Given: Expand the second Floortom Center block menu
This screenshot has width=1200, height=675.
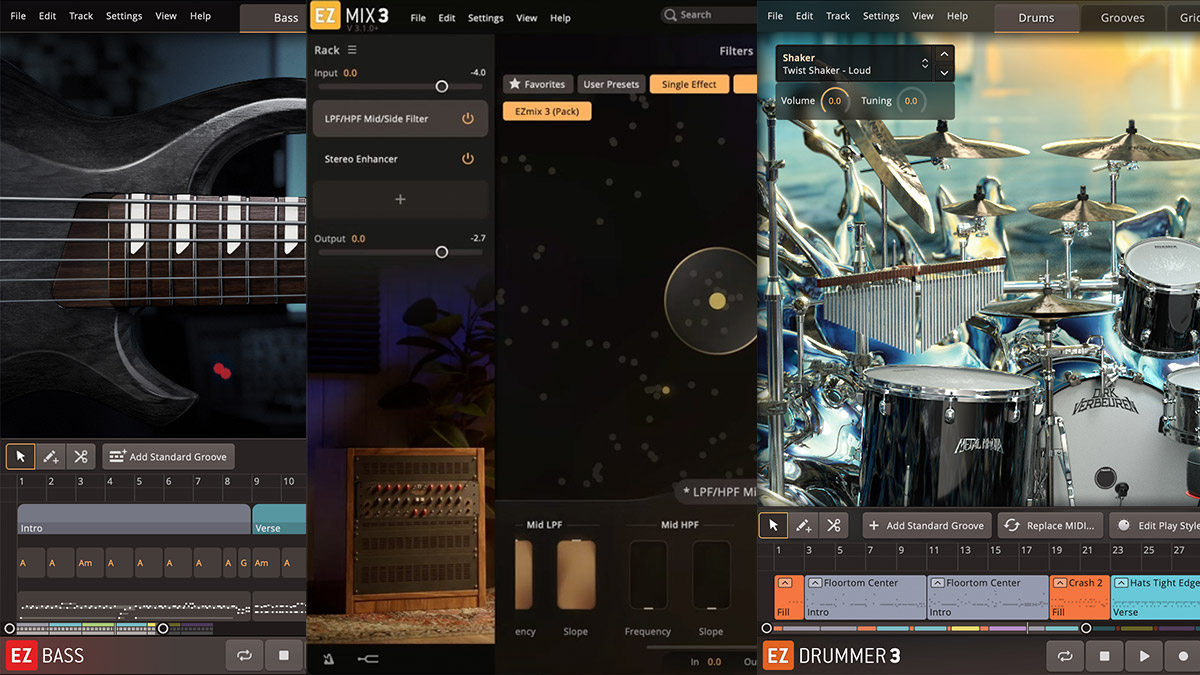Looking at the screenshot, I should [x=937, y=583].
